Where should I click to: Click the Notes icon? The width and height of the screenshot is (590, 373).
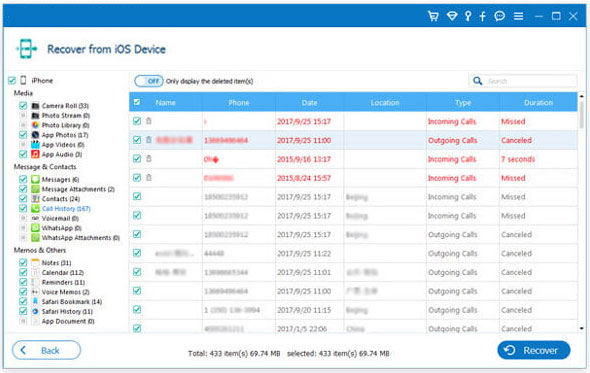(x=35, y=262)
